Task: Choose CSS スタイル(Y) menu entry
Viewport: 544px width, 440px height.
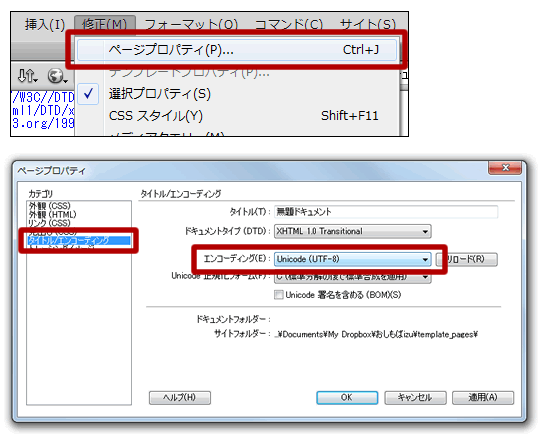Action: (237, 116)
